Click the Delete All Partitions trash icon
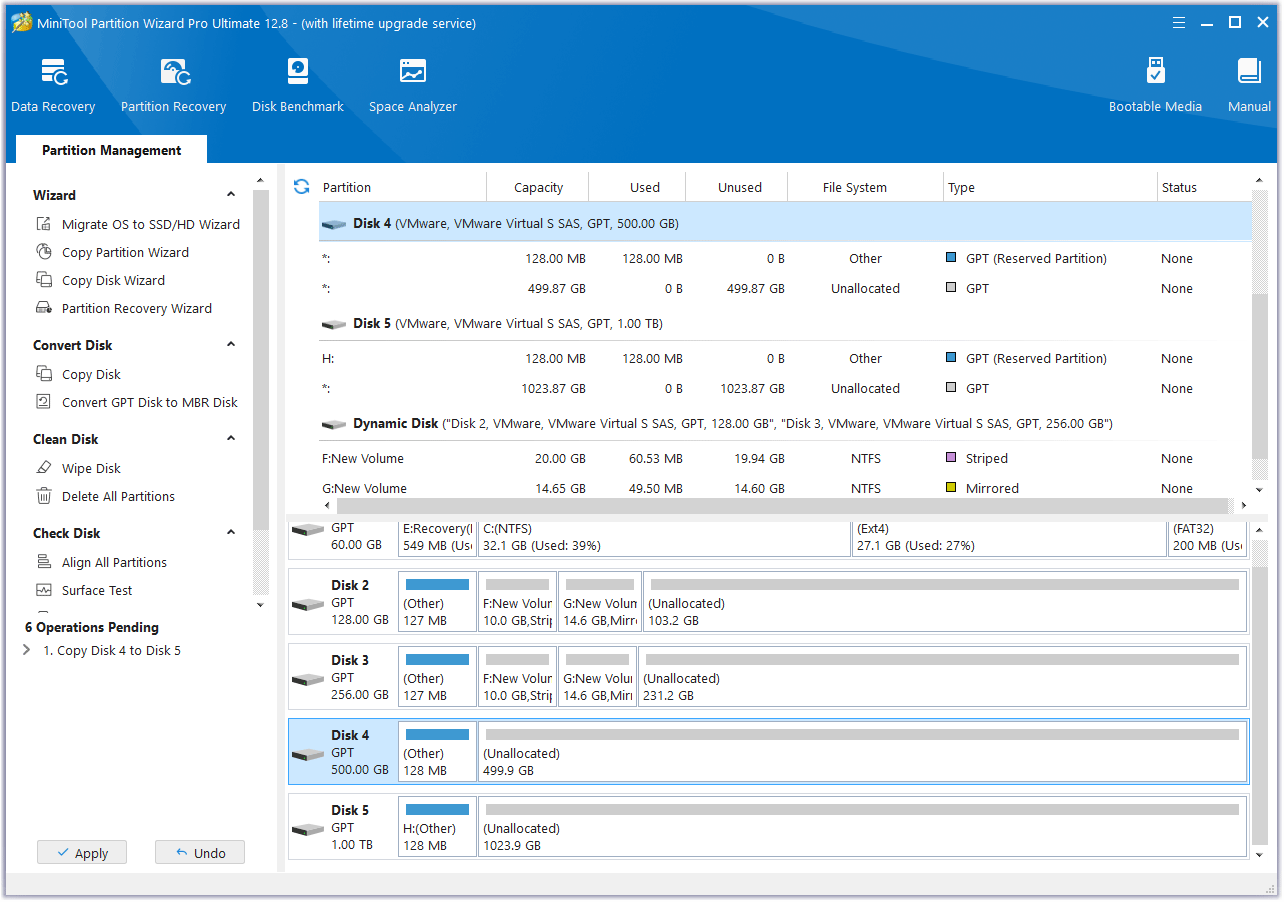The image size is (1284, 902). 44,496
